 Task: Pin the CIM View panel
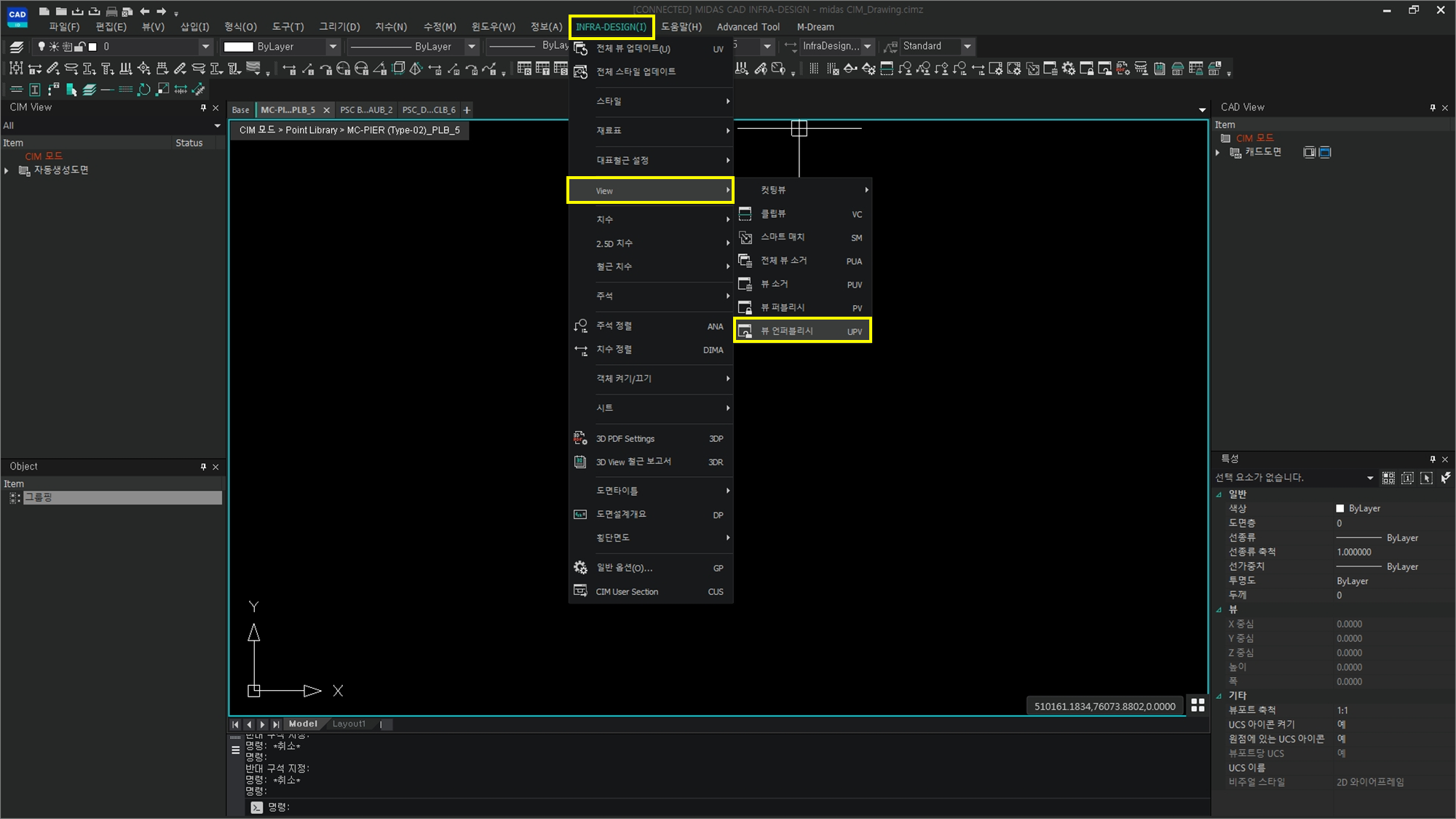pyautogui.click(x=203, y=108)
